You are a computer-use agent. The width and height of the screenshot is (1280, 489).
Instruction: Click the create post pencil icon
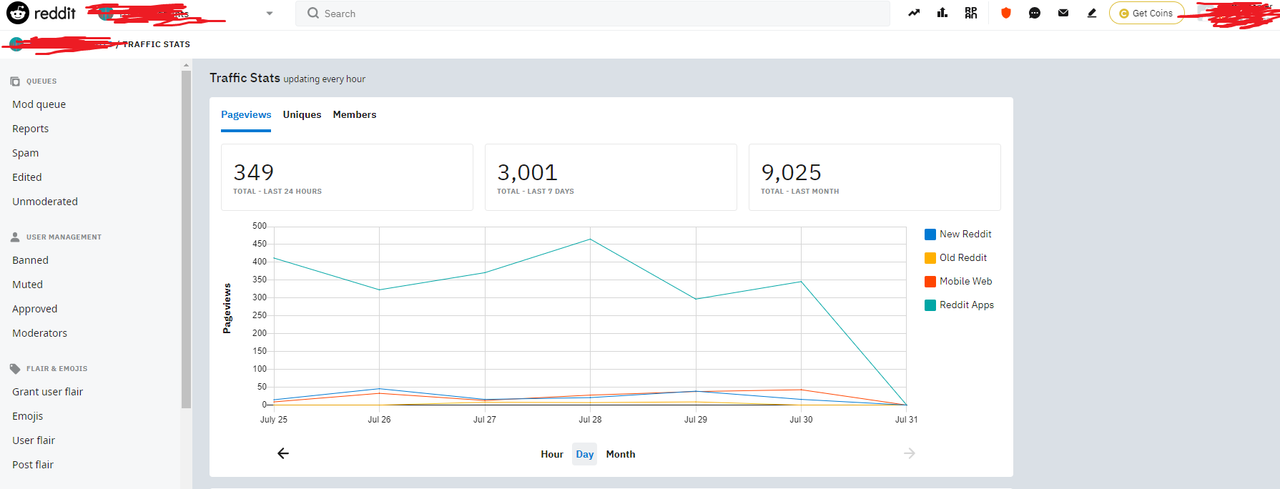click(x=1092, y=13)
